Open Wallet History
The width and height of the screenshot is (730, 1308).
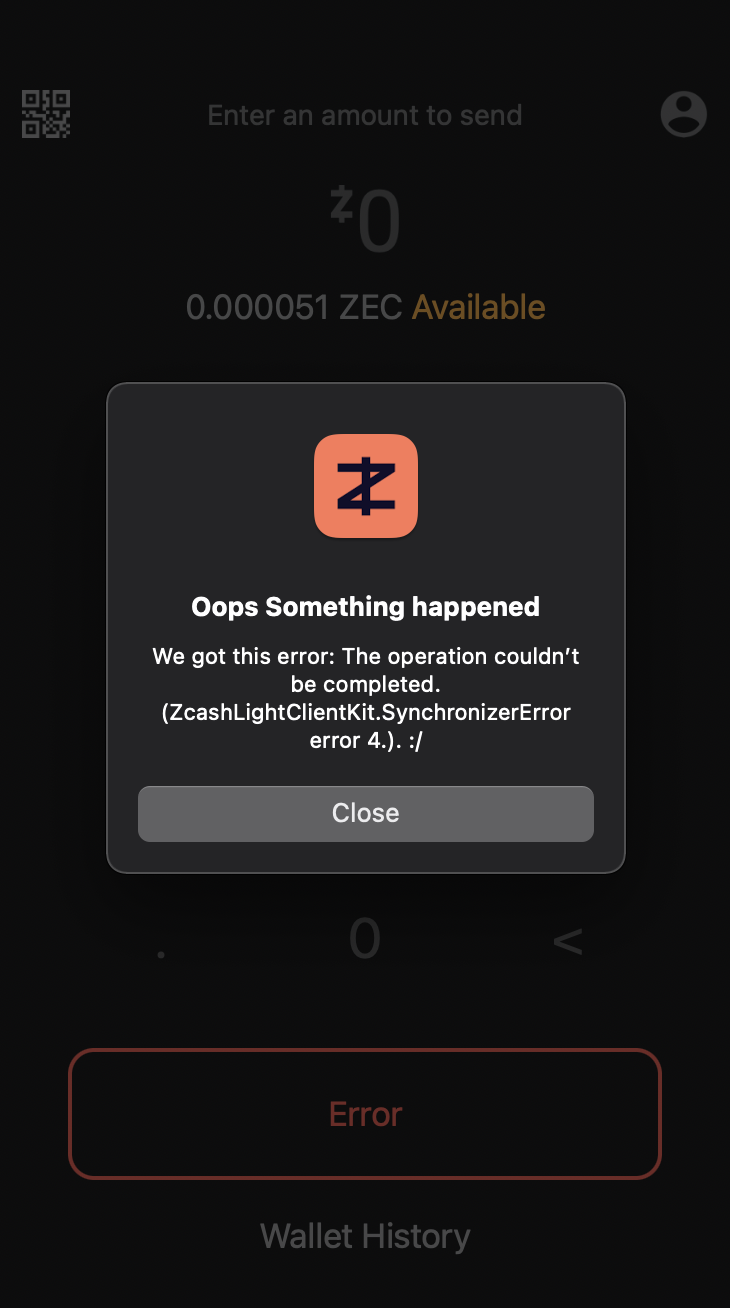(x=365, y=1236)
